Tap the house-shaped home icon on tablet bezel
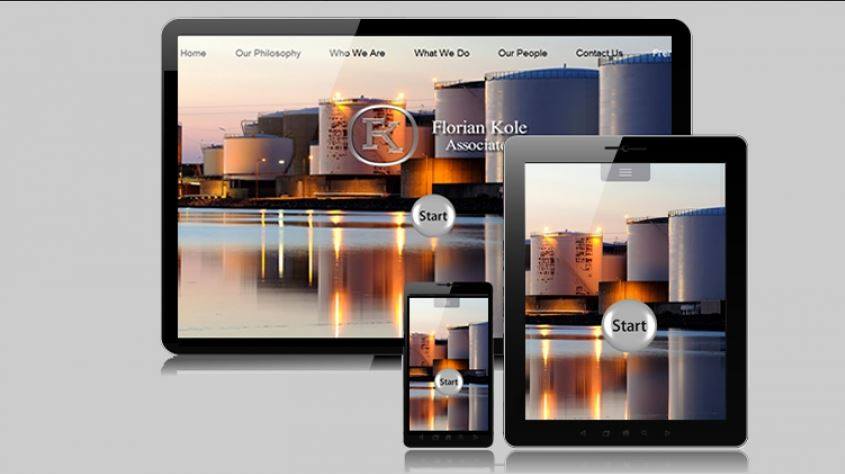This screenshot has height=474, width=845. [626, 434]
